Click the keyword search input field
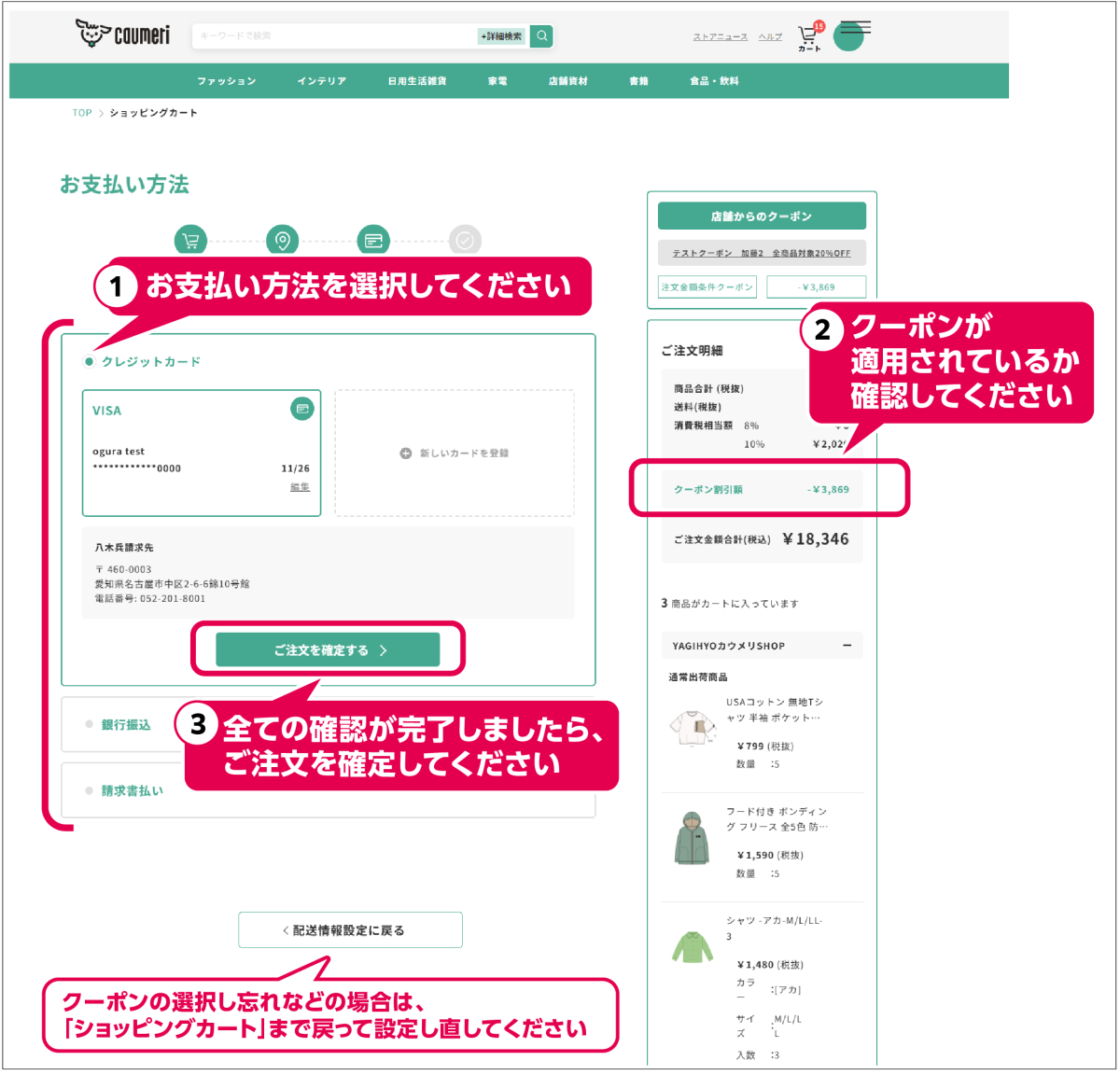 (x=334, y=36)
